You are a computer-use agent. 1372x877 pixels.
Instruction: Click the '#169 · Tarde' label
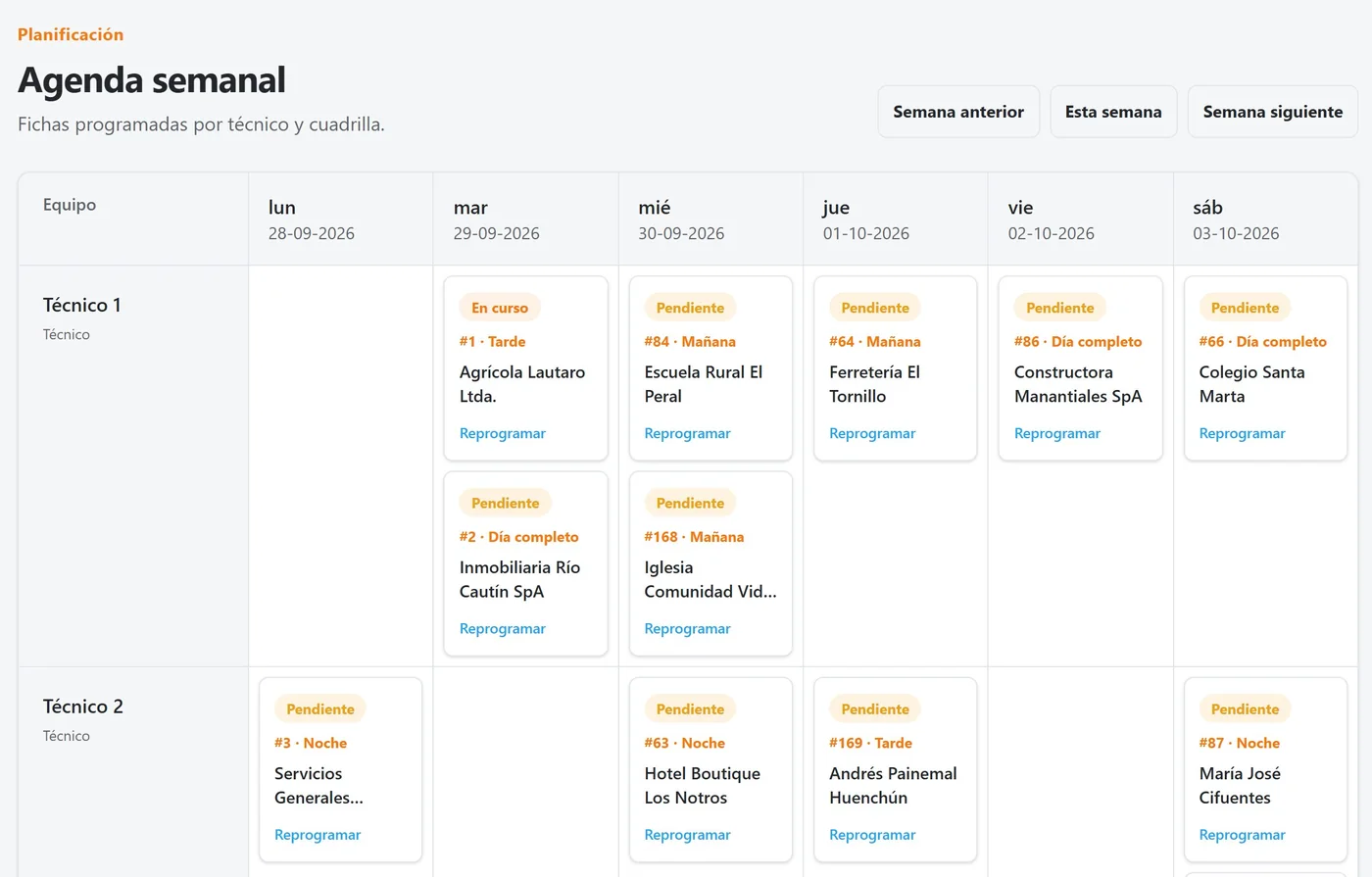tap(871, 743)
